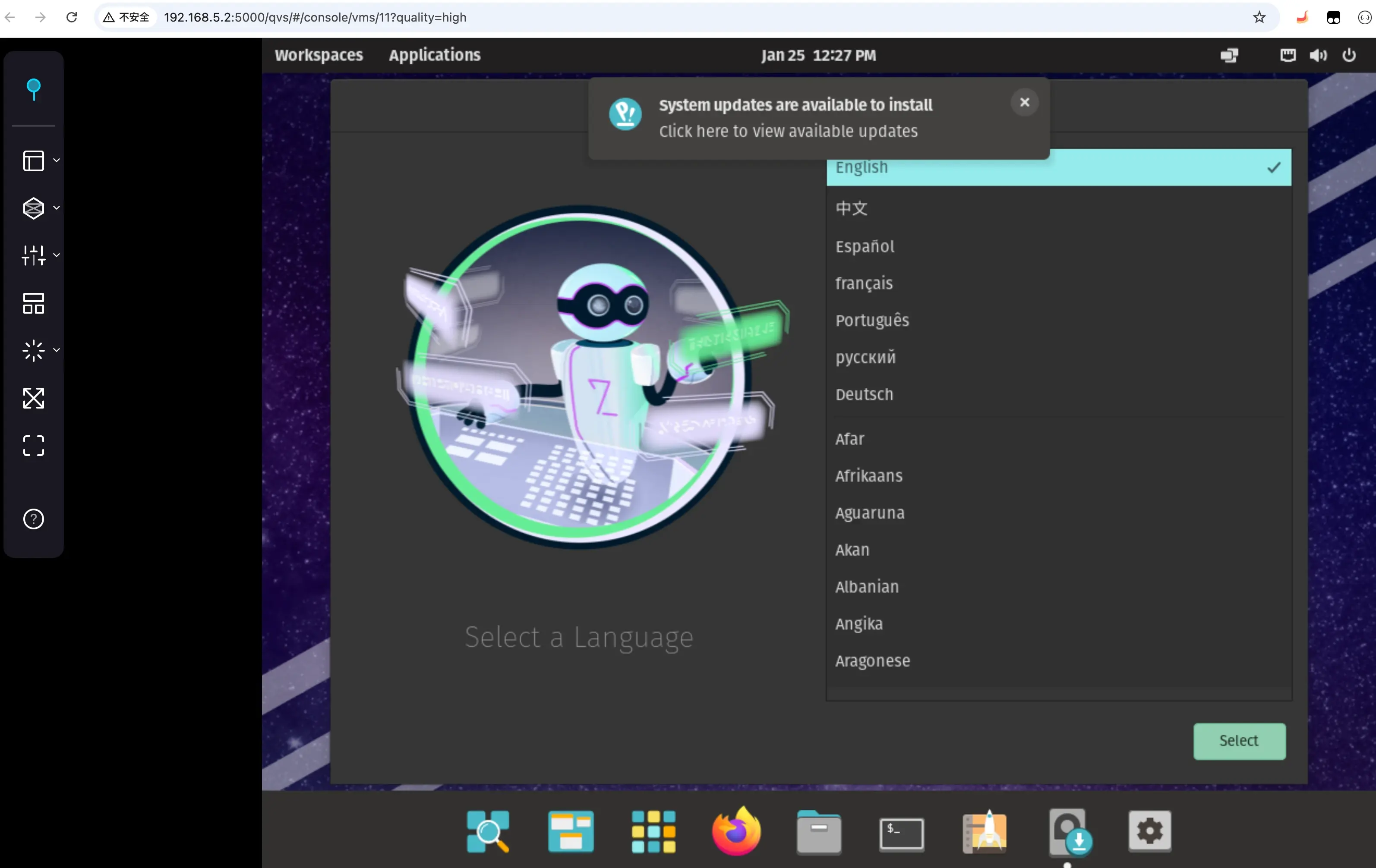This screenshot has width=1376, height=868.
Task: Click the crossed-arrows scaling icon in sidebar
Action: 33,398
